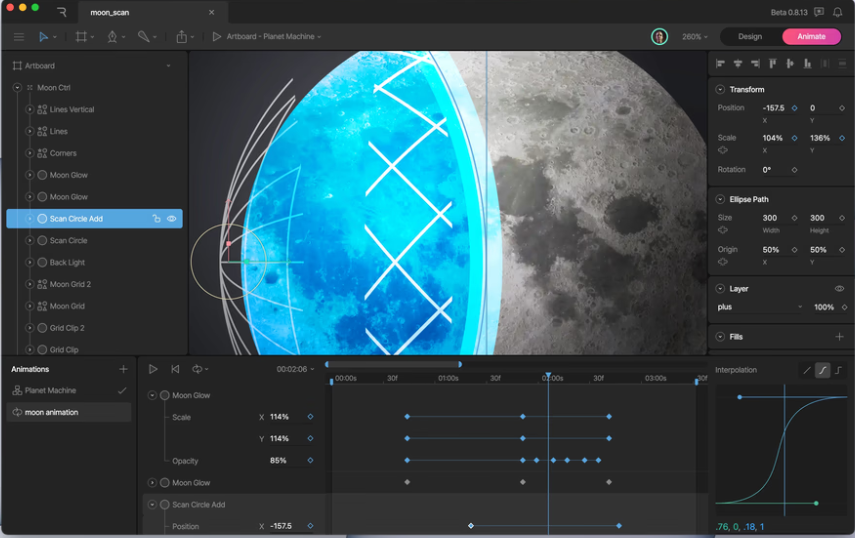Select the Corners group
This screenshot has width=855, height=538.
tap(63, 153)
